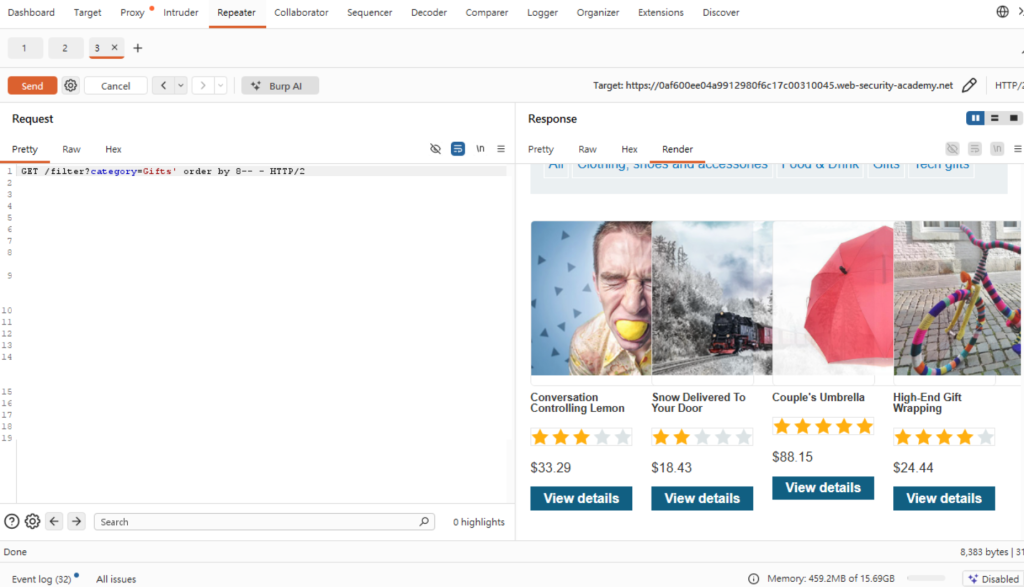Close Repeater tab 3
The image size is (1024, 587).
pyautogui.click(x=114, y=47)
